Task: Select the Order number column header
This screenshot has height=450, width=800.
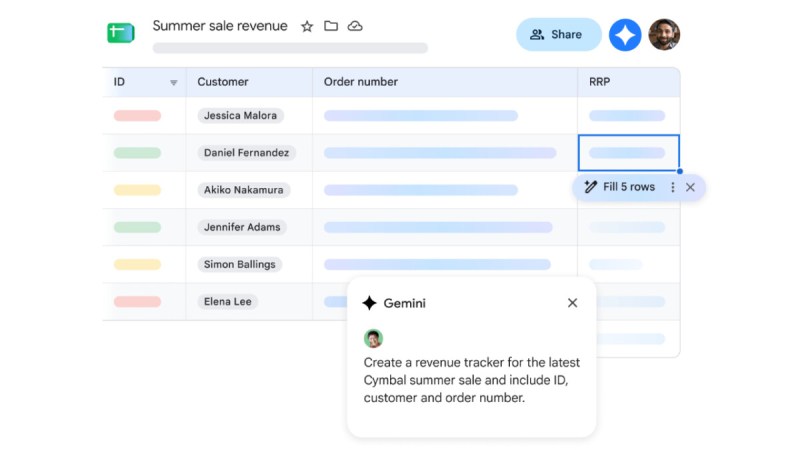Action: coord(445,82)
